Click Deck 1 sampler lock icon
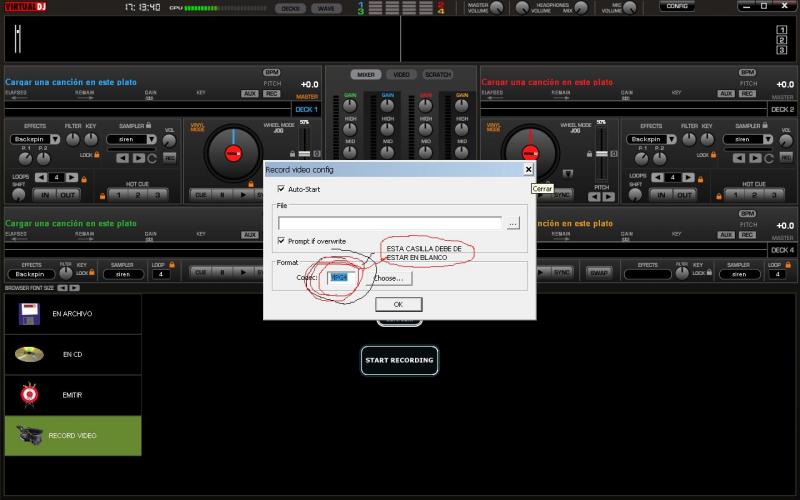 (148, 125)
